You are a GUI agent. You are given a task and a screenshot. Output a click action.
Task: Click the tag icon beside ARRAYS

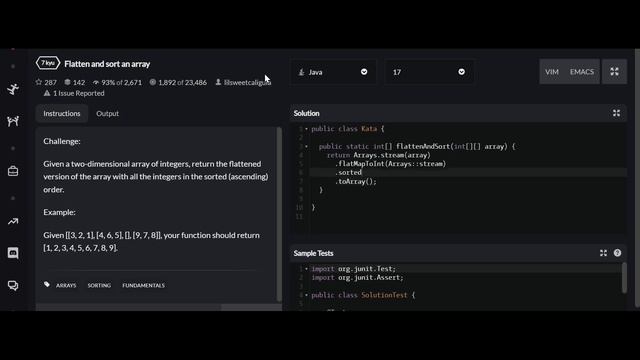coord(47,284)
